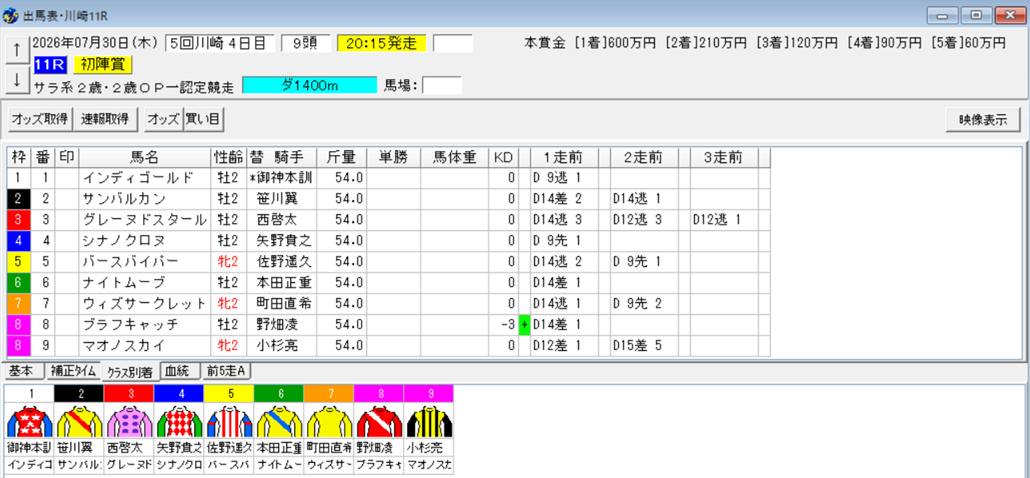This screenshot has width=1030, height=478.
Task: Click yellow 20:15発走 label
Action: click(x=382, y=43)
